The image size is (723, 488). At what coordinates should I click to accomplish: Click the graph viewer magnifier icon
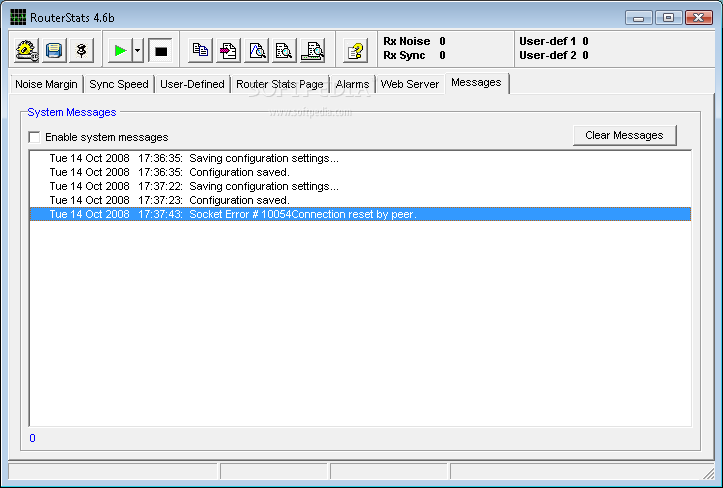(256, 50)
